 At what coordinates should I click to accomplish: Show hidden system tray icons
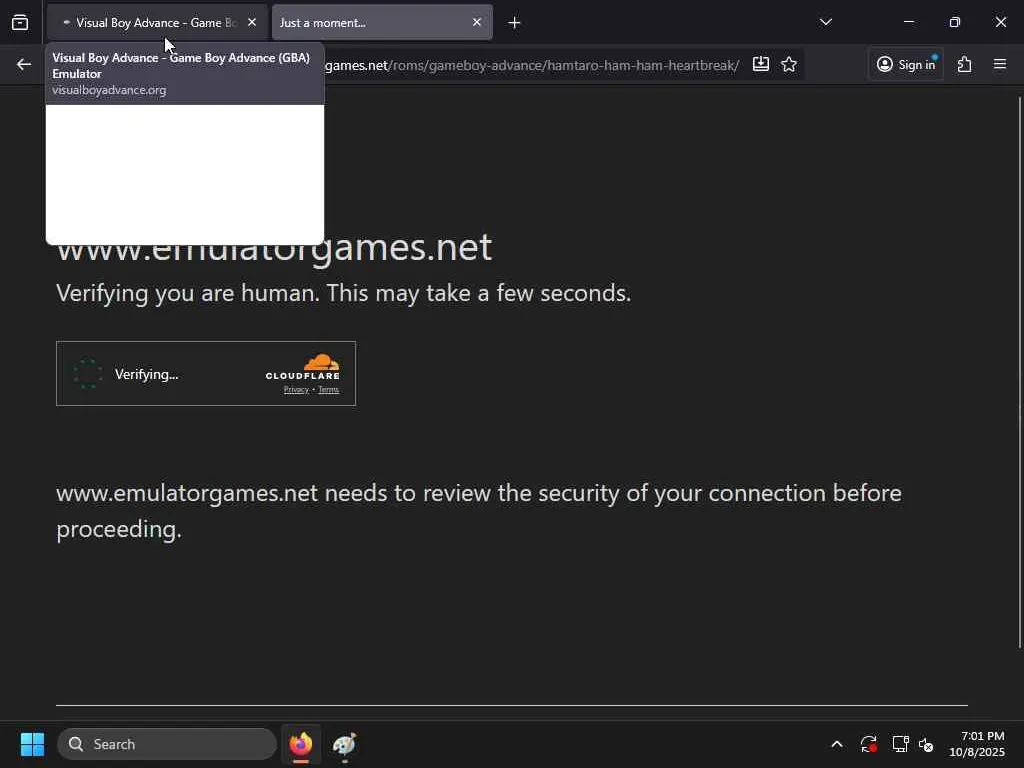837,744
